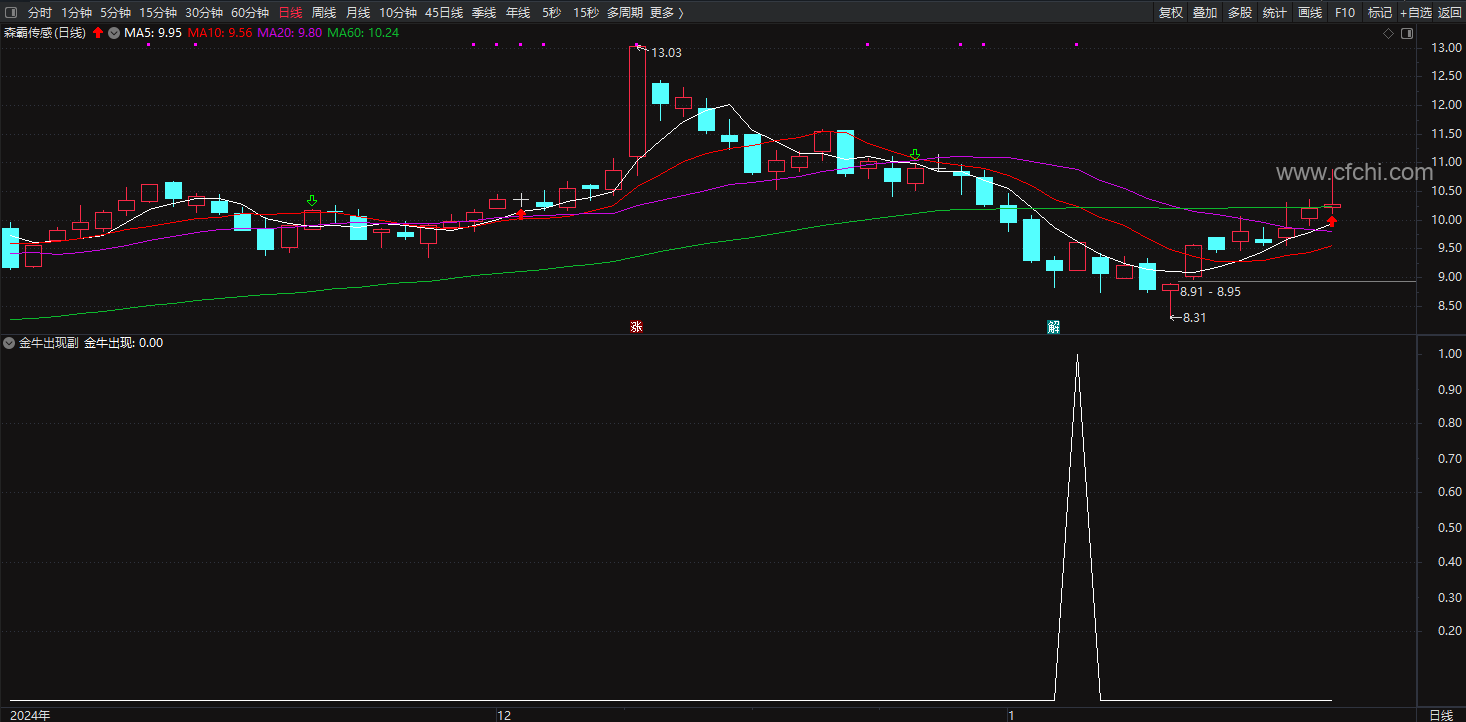Click the green down arrow signal in November
This screenshot has width=1466, height=722.
coord(312,201)
